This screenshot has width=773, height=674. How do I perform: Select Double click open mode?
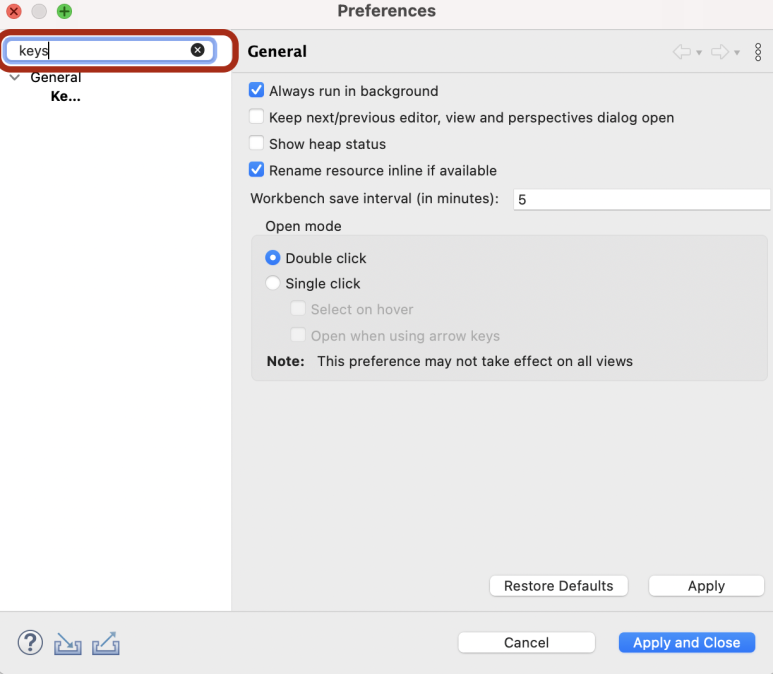[x=273, y=258]
